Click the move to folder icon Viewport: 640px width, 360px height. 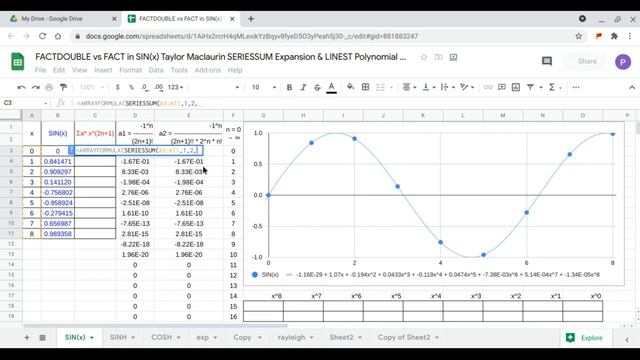(x=438, y=57)
